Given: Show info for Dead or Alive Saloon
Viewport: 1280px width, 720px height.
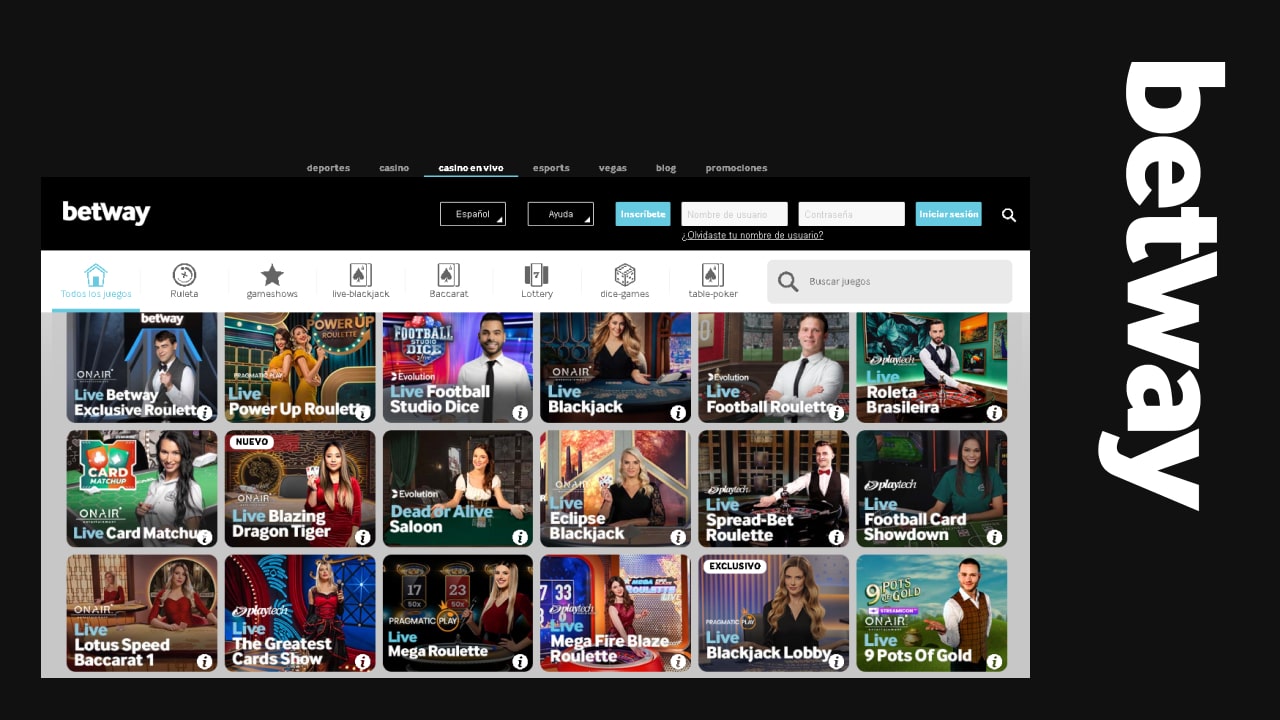Looking at the screenshot, I should click(520, 537).
